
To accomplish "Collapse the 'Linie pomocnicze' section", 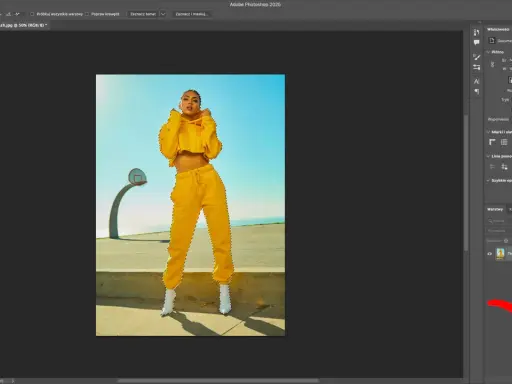I will (x=489, y=156).
